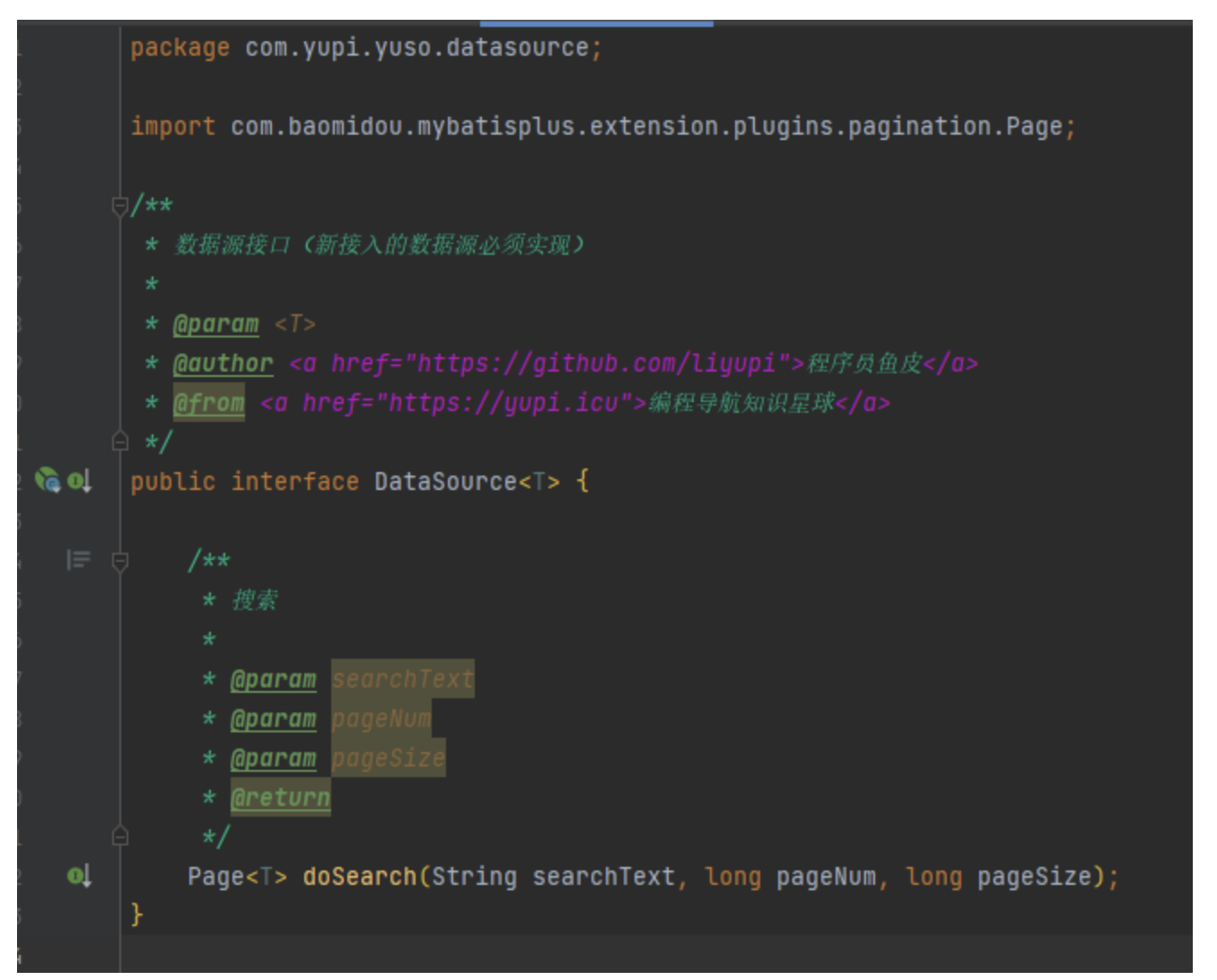The width and height of the screenshot is (1217, 980).
Task: Click highlighted pageSize in Javadoc
Action: click(388, 758)
